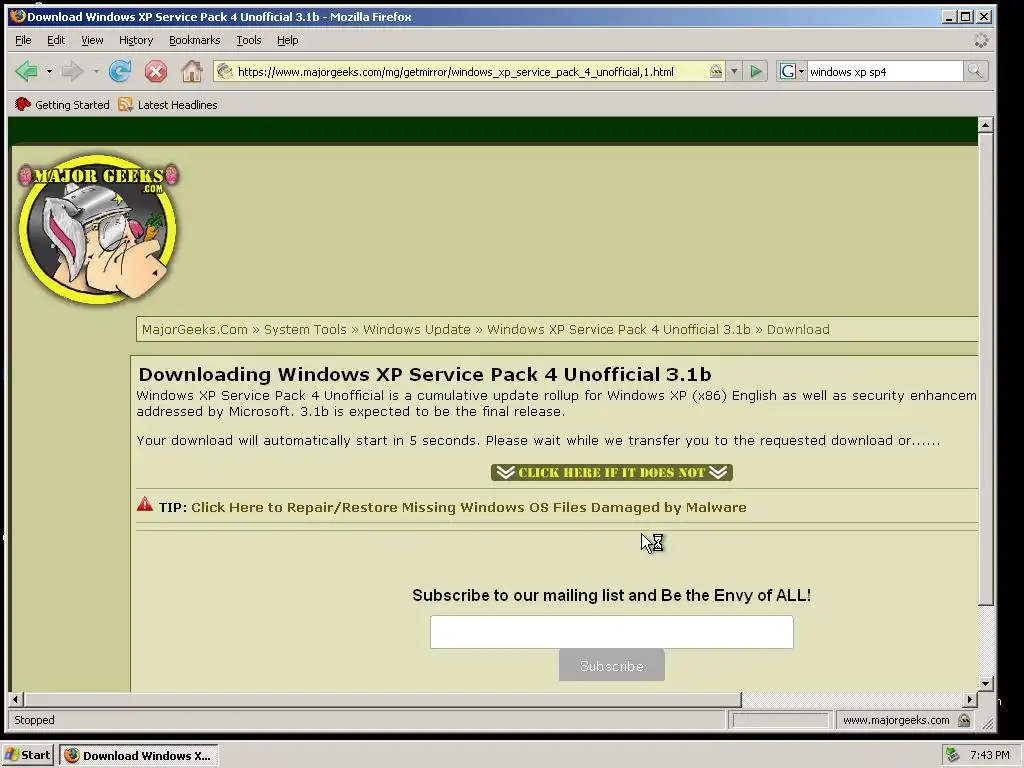Screen dimensions: 1024x768
Task: Open the Back history dropdown arrow
Action: point(49,71)
